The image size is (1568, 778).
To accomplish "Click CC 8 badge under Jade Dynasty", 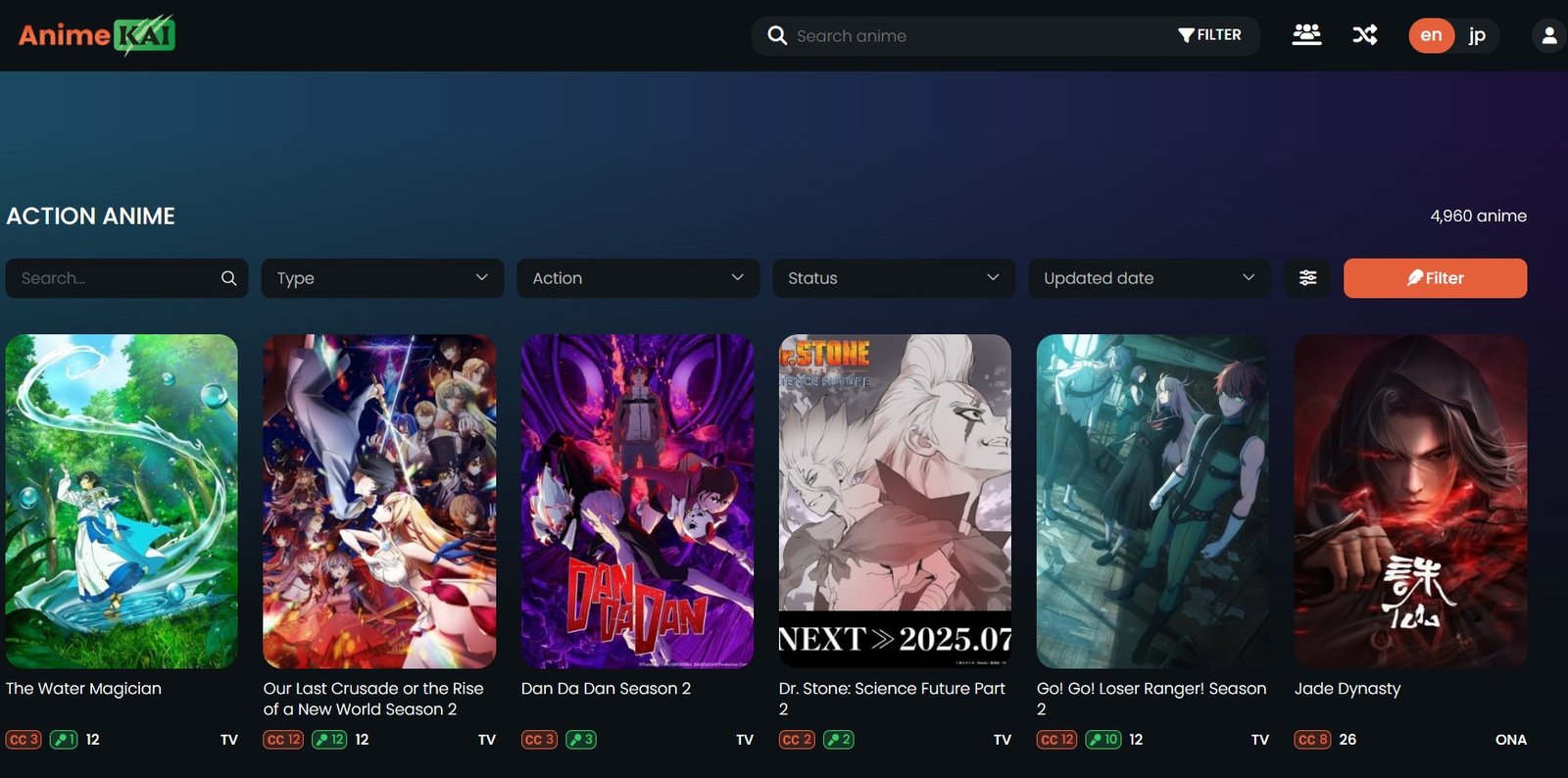I will pyautogui.click(x=1312, y=740).
